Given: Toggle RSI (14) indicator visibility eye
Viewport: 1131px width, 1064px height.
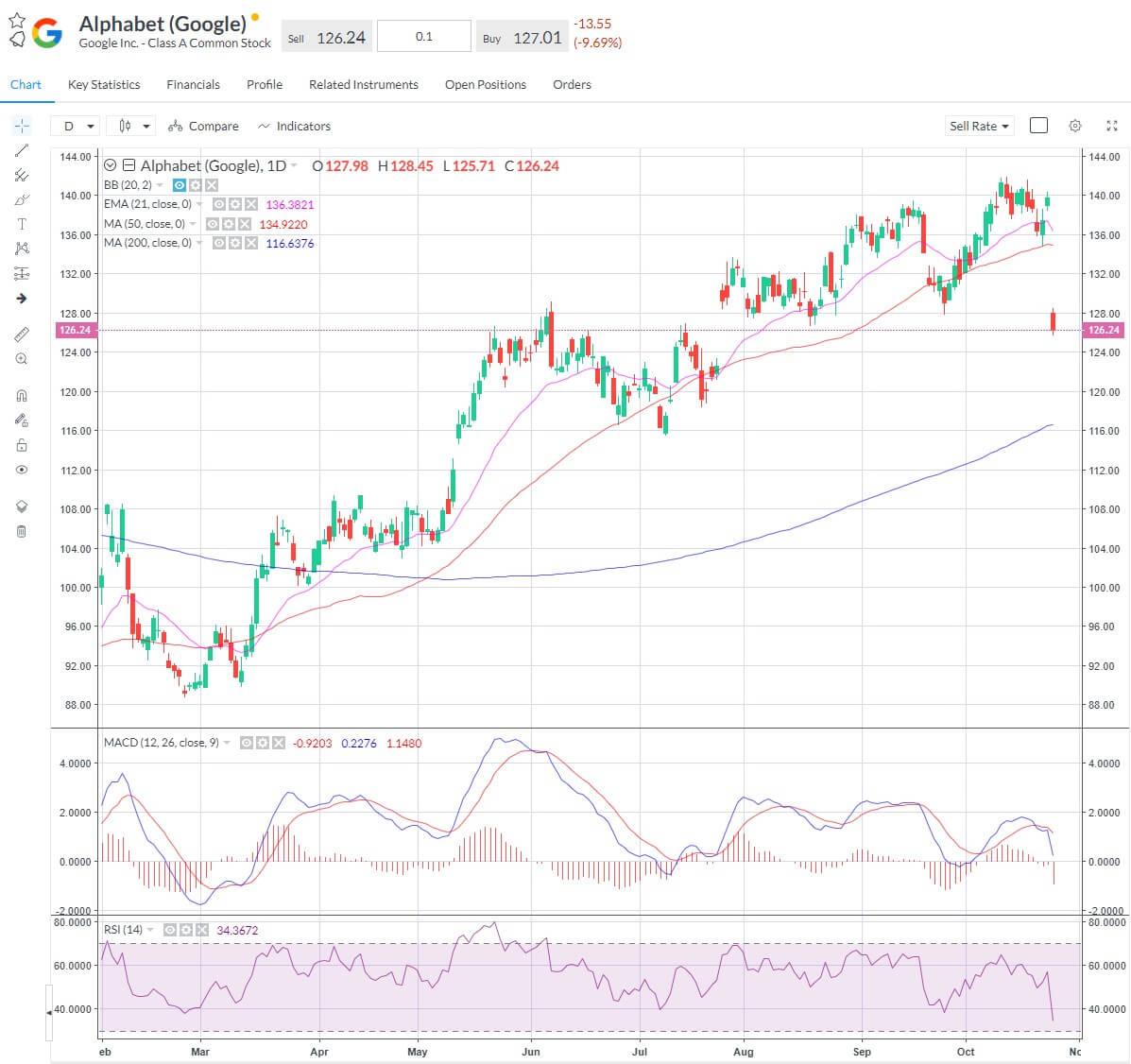Looking at the screenshot, I should pyautogui.click(x=170, y=931).
